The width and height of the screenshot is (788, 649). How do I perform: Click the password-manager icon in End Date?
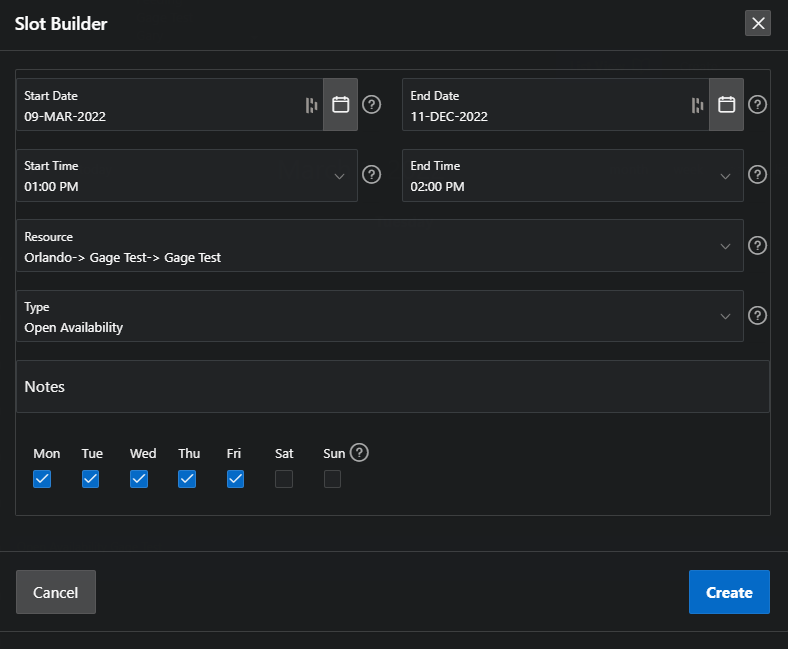698,105
